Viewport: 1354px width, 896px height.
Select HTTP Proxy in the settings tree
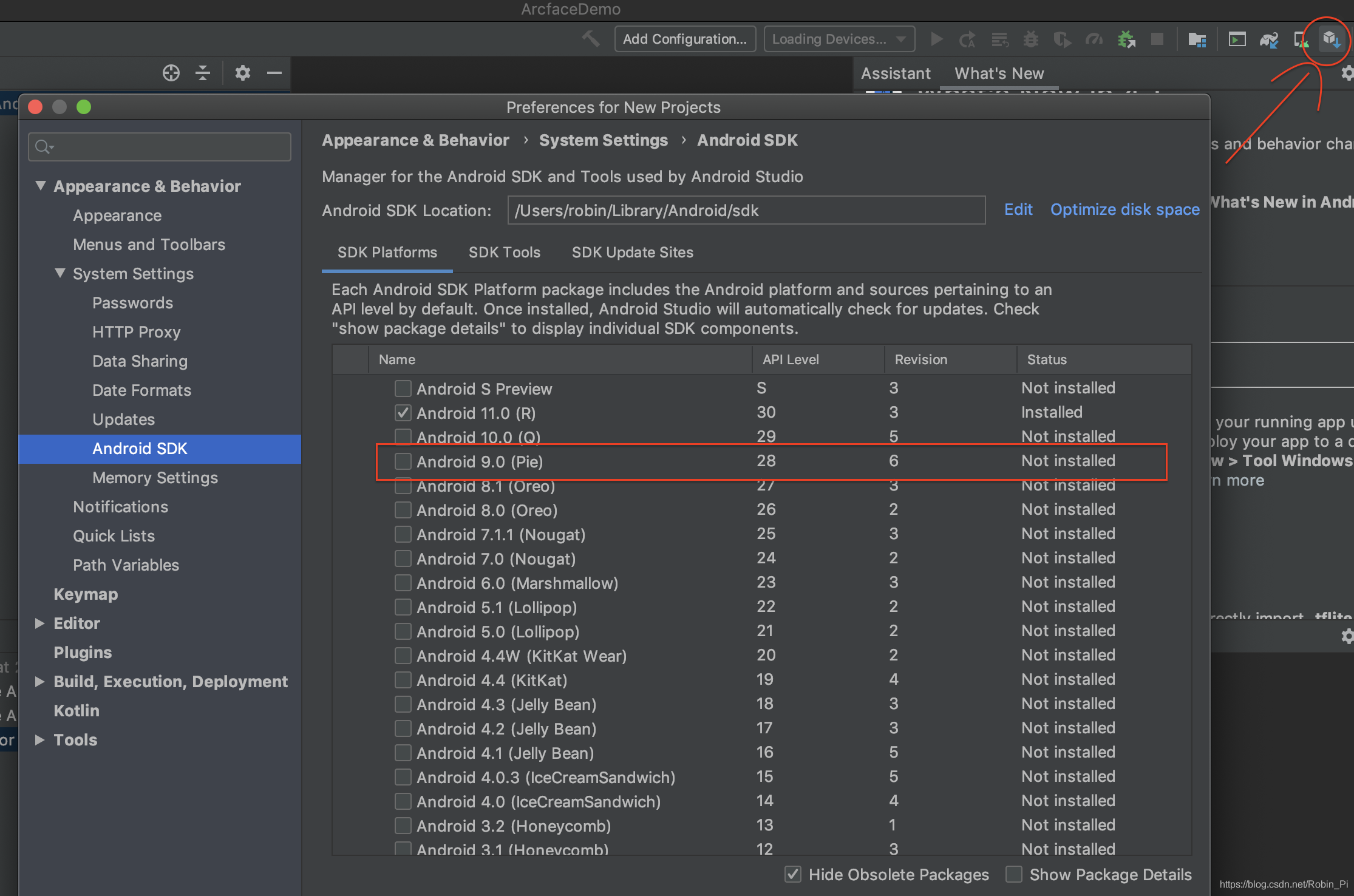pyautogui.click(x=137, y=332)
